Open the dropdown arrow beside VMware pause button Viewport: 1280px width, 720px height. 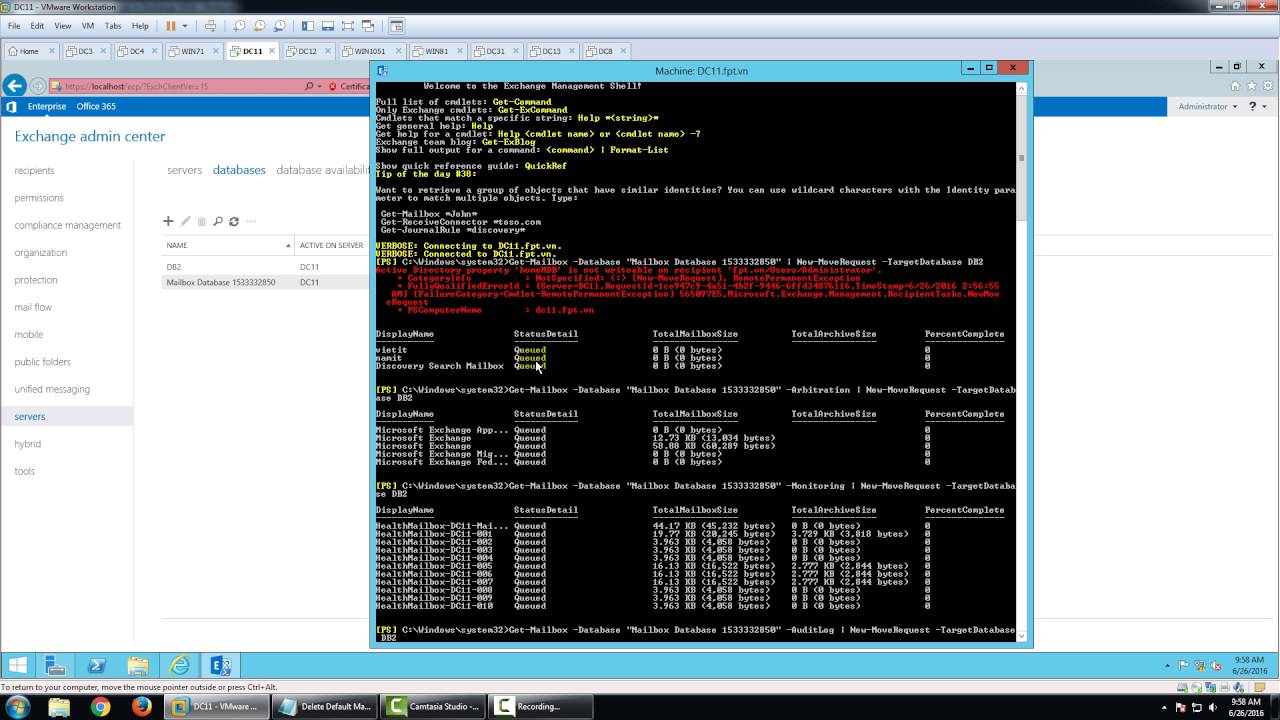click(x=185, y=26)
